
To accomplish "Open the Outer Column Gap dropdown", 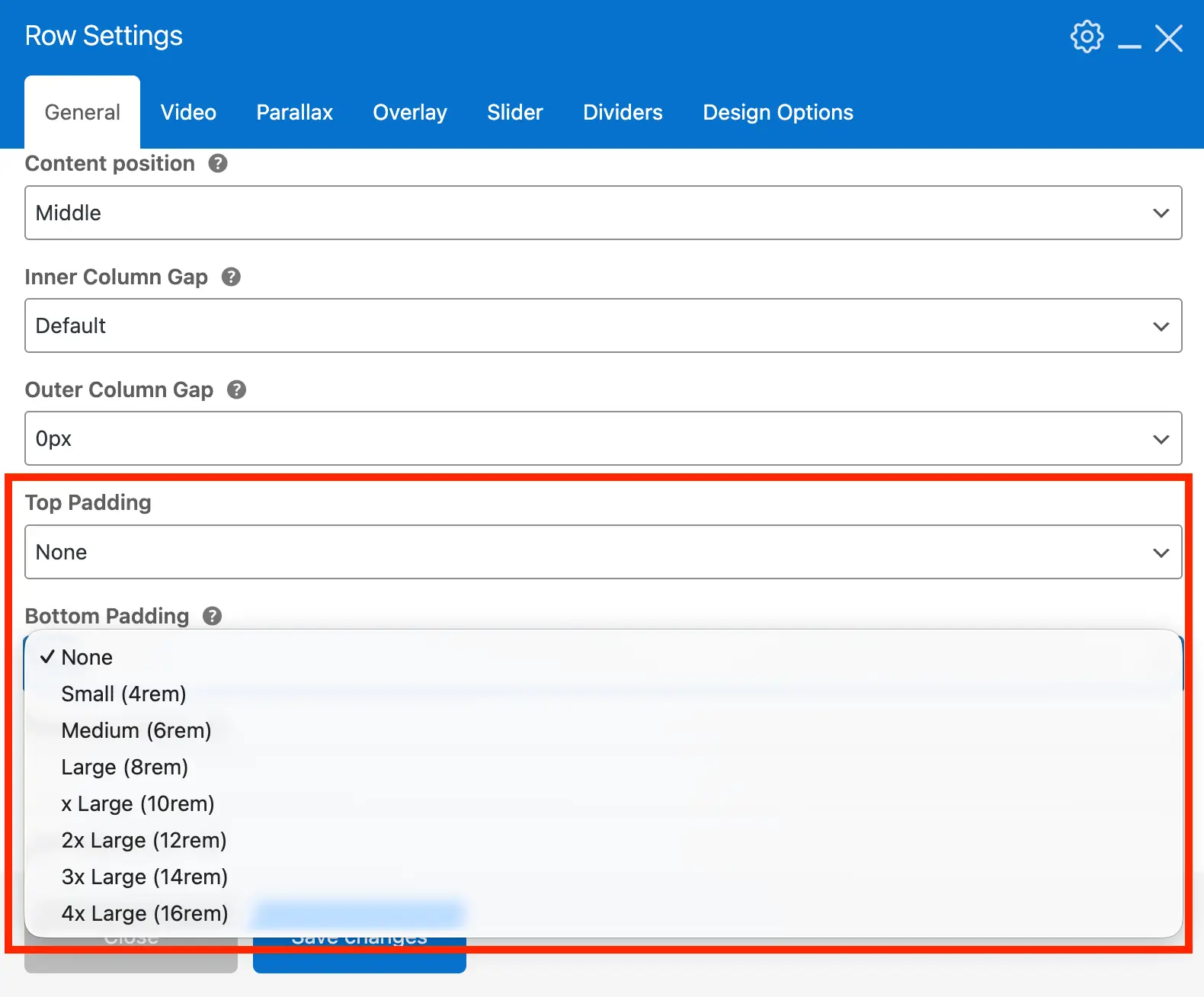I will [x=603, y=438].
